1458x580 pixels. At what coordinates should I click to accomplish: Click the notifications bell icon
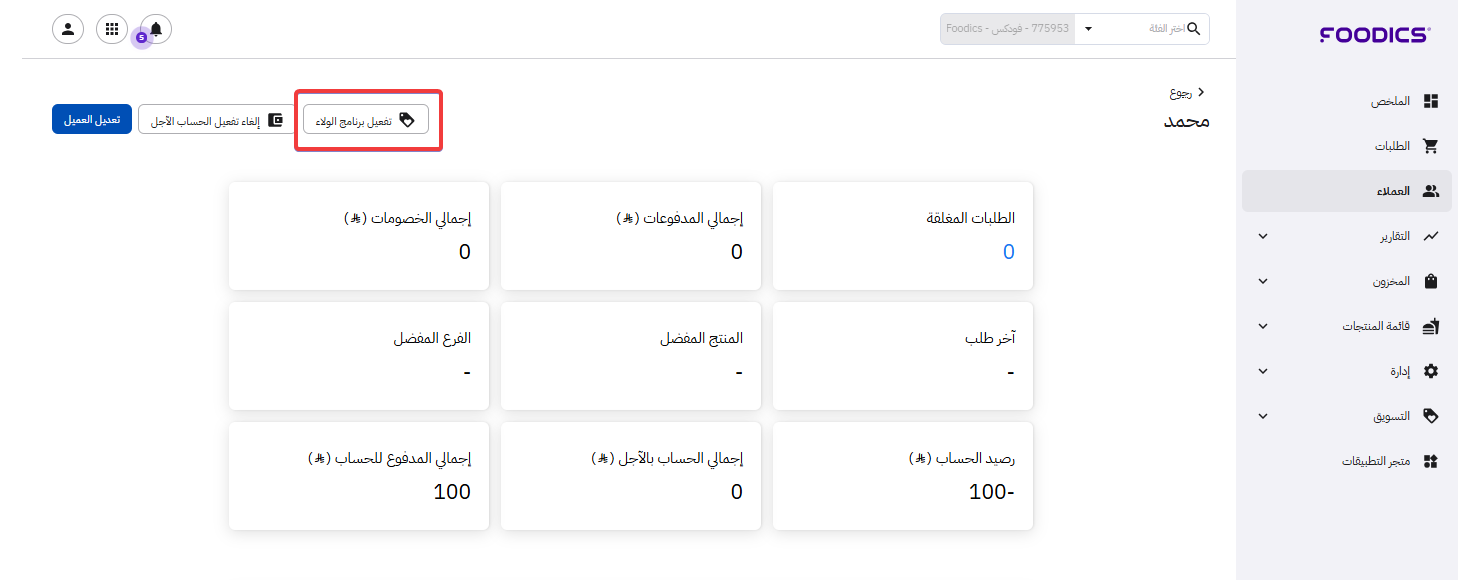(x=156, y=29)
